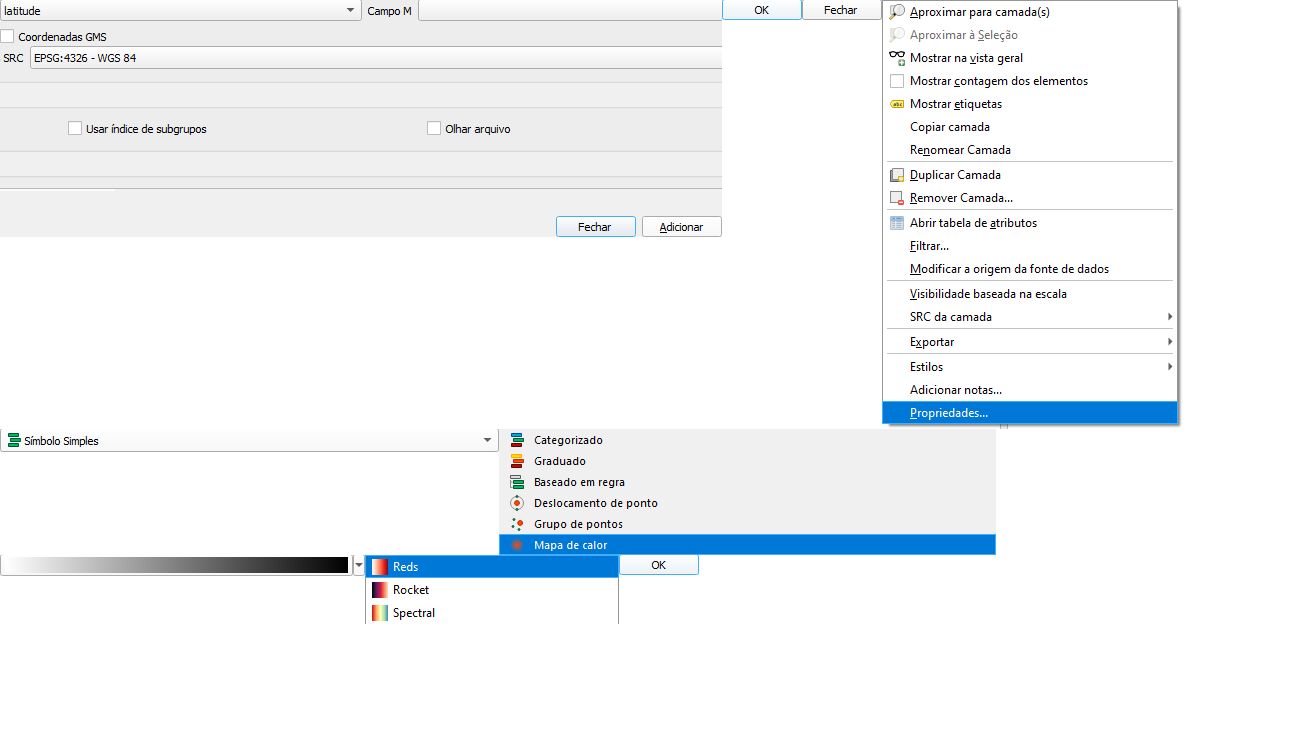Choose the Deslocamento de ponto icon

coord(517,503)
